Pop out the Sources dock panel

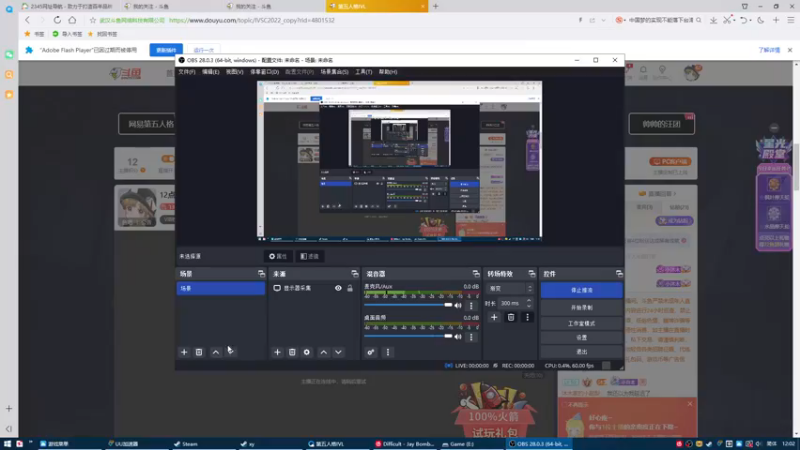(x=355, y=274)
